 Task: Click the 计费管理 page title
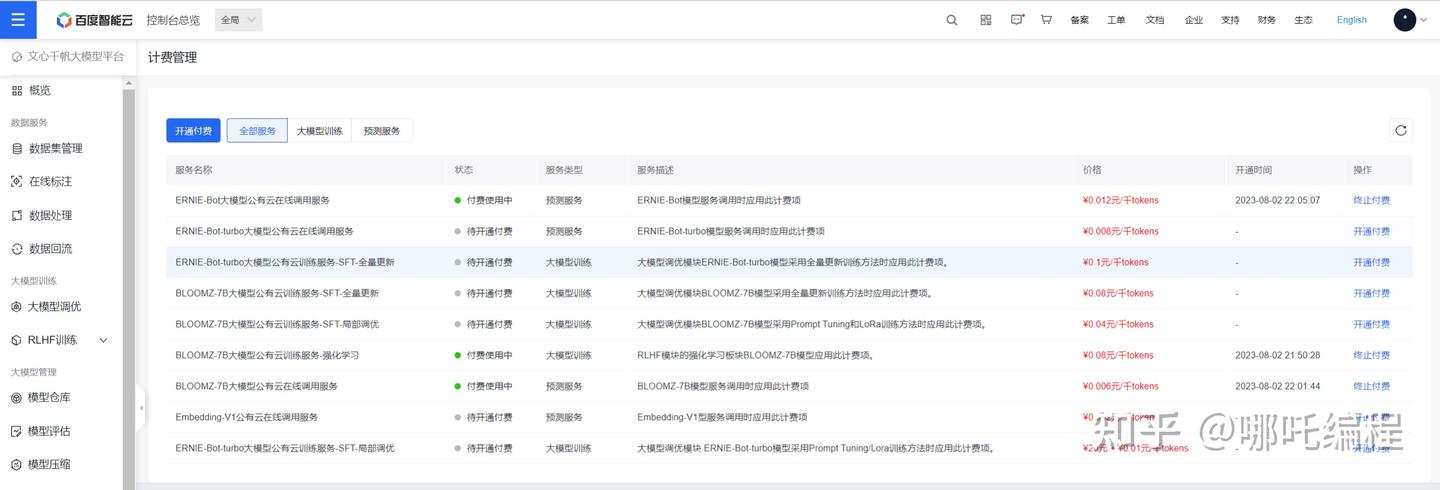coord(172,57)
